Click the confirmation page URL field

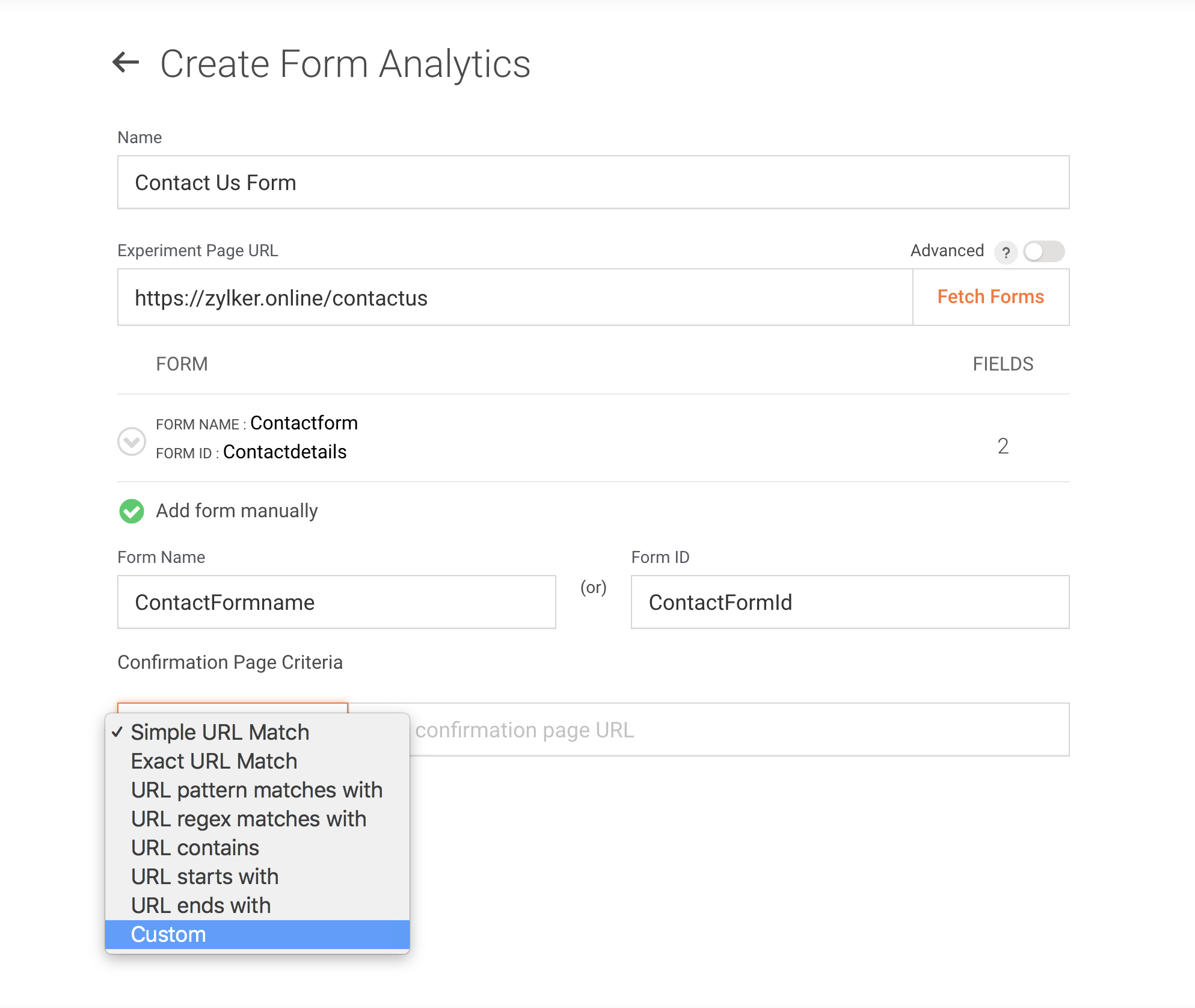740,730
